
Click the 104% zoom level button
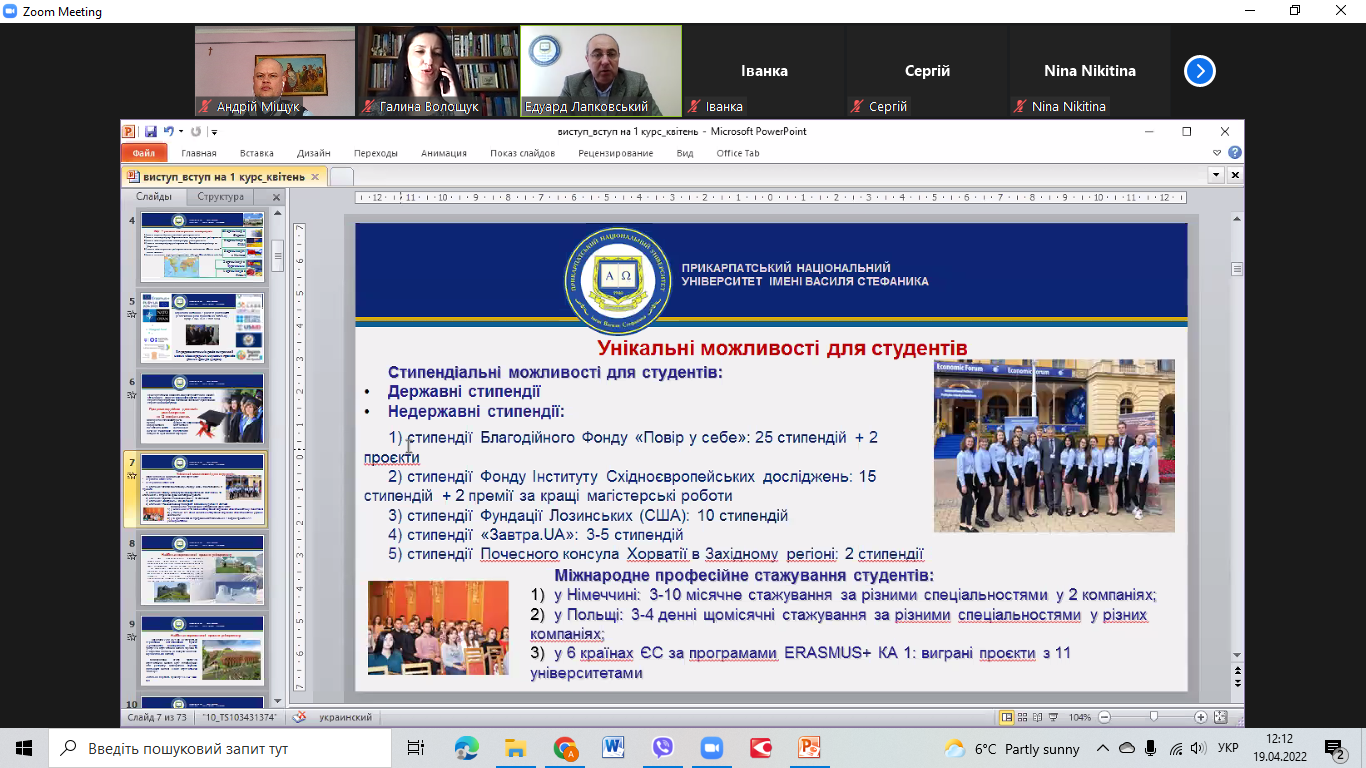pos(1080,717)
